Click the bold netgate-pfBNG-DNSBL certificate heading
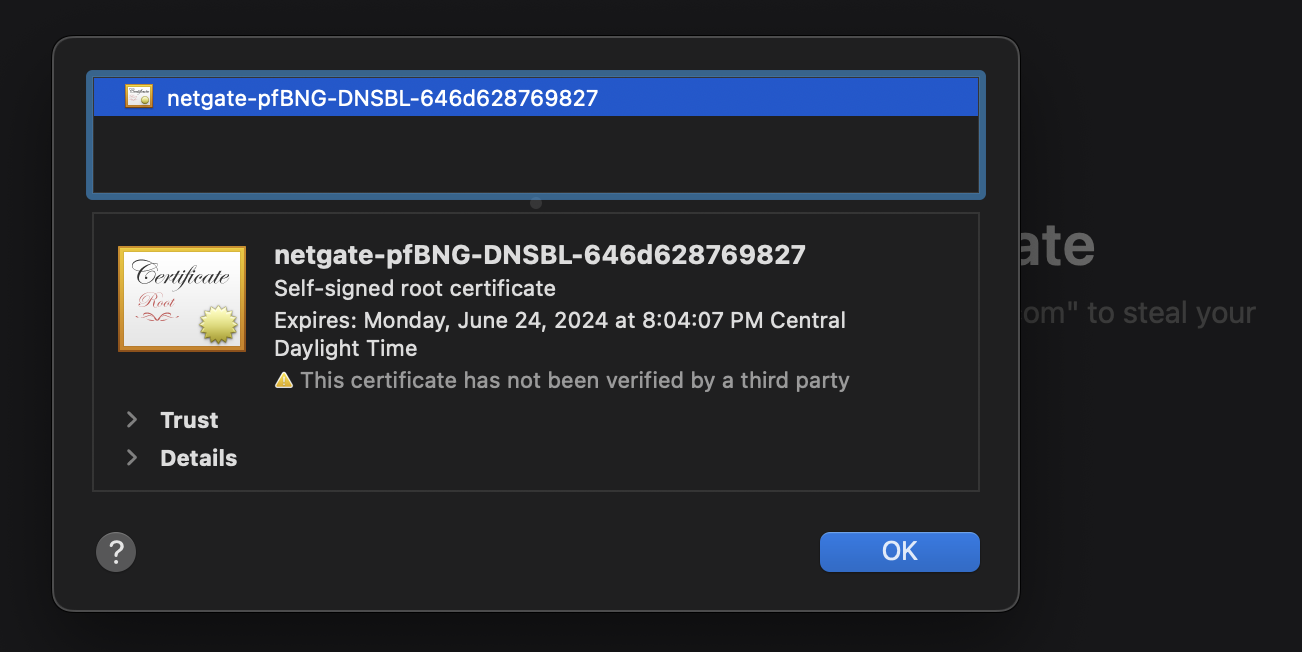Viewport: 1302px width, 652px height. pyautogui.click(x=539, y=255)
